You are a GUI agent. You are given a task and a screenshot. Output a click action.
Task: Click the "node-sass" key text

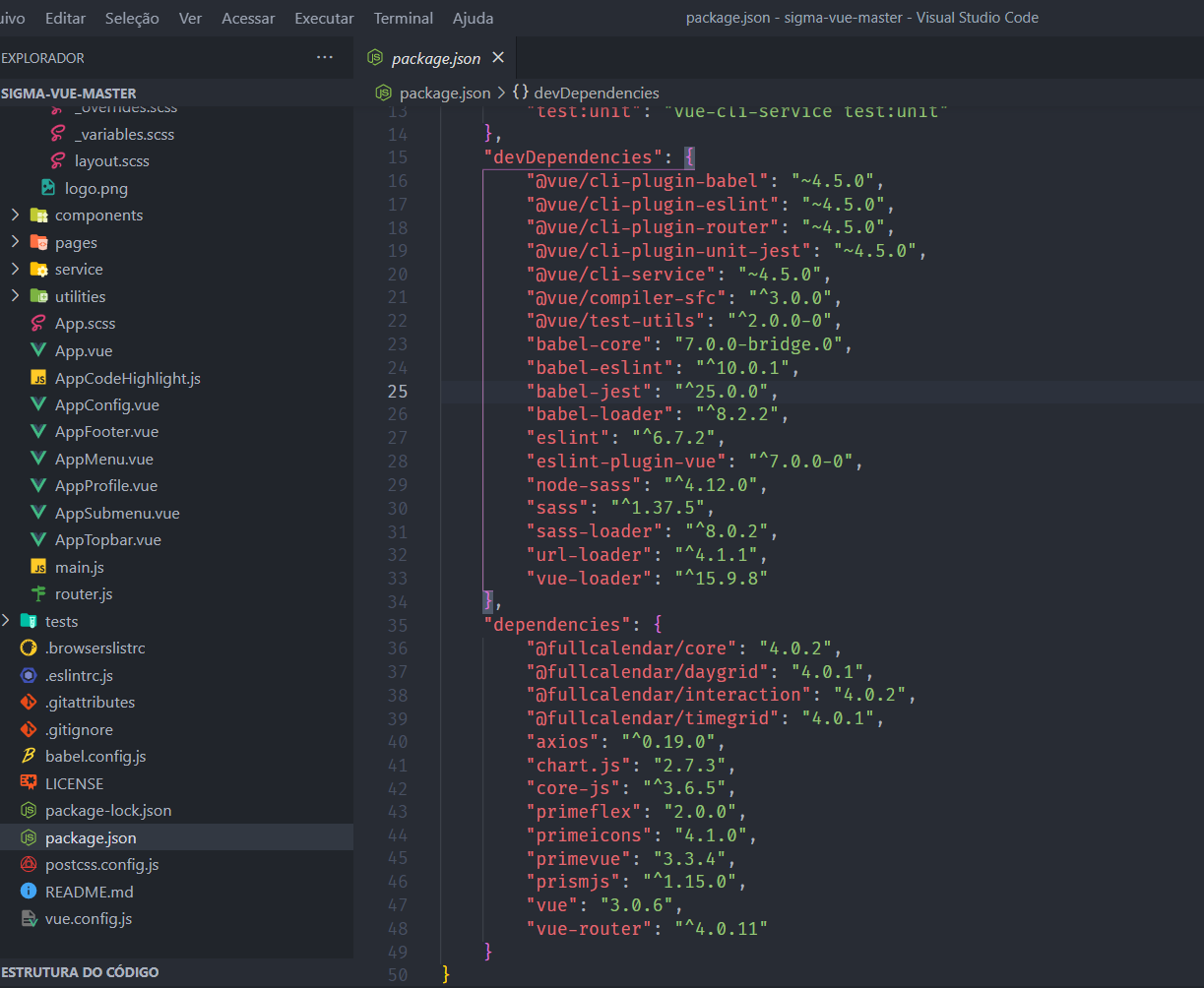(585, 484)
